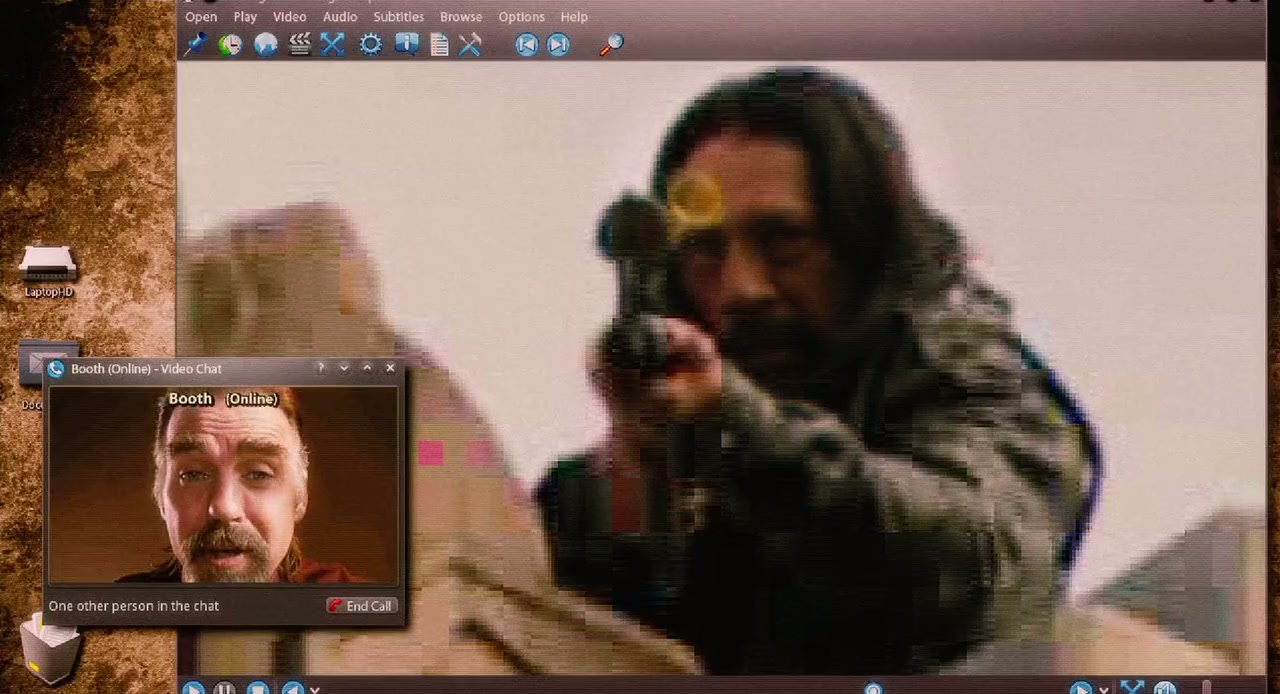Open the Video menu

tap(290, 17)
